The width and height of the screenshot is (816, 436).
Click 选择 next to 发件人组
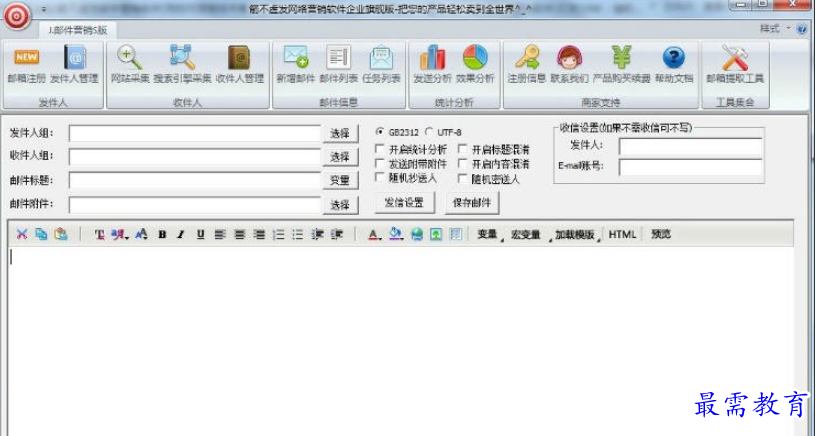tap(340, 134)
